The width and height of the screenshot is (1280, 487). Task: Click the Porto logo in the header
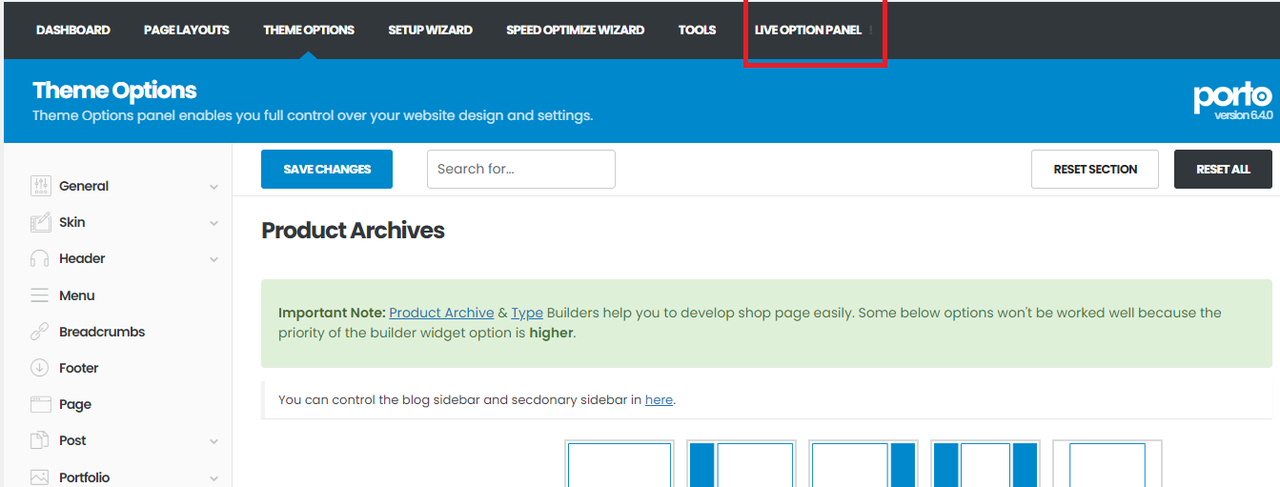1232,97
